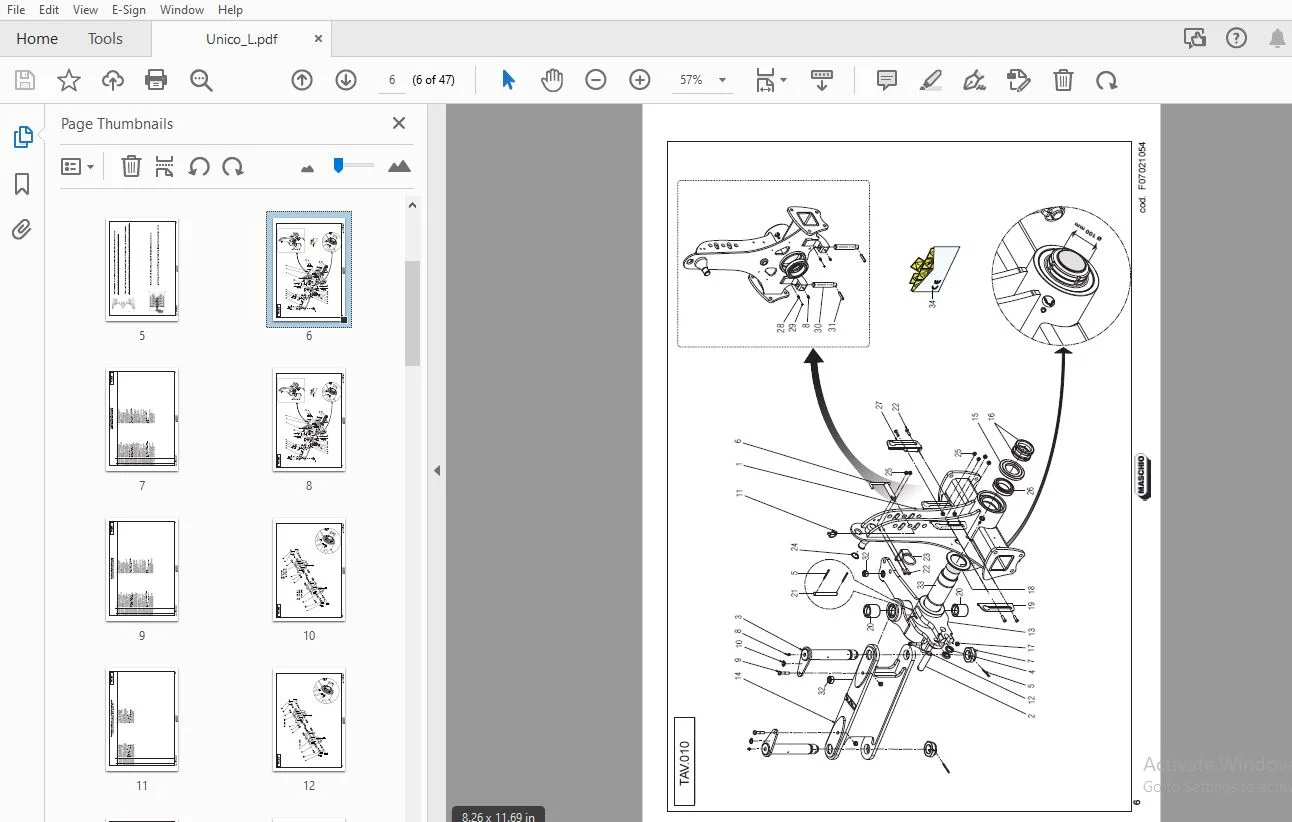The width and height of the screenshot is (1292, 822).
Task: Select the page 7 thumbnail
Action: pyautogui.click(x=142, y=420)
